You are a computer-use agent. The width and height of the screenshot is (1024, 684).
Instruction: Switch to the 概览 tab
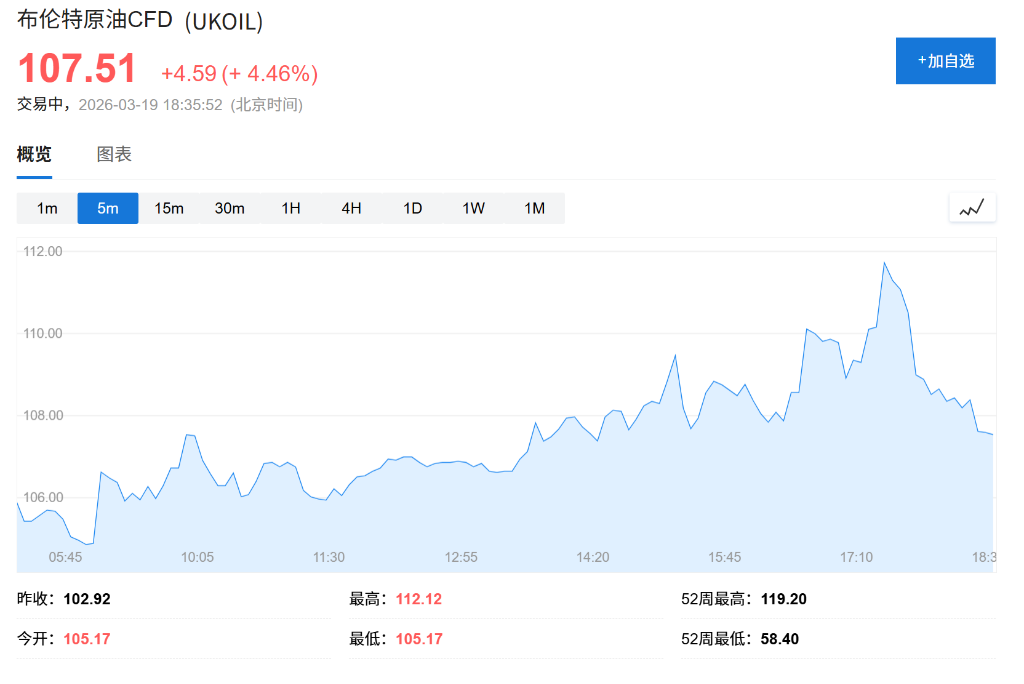33,154
